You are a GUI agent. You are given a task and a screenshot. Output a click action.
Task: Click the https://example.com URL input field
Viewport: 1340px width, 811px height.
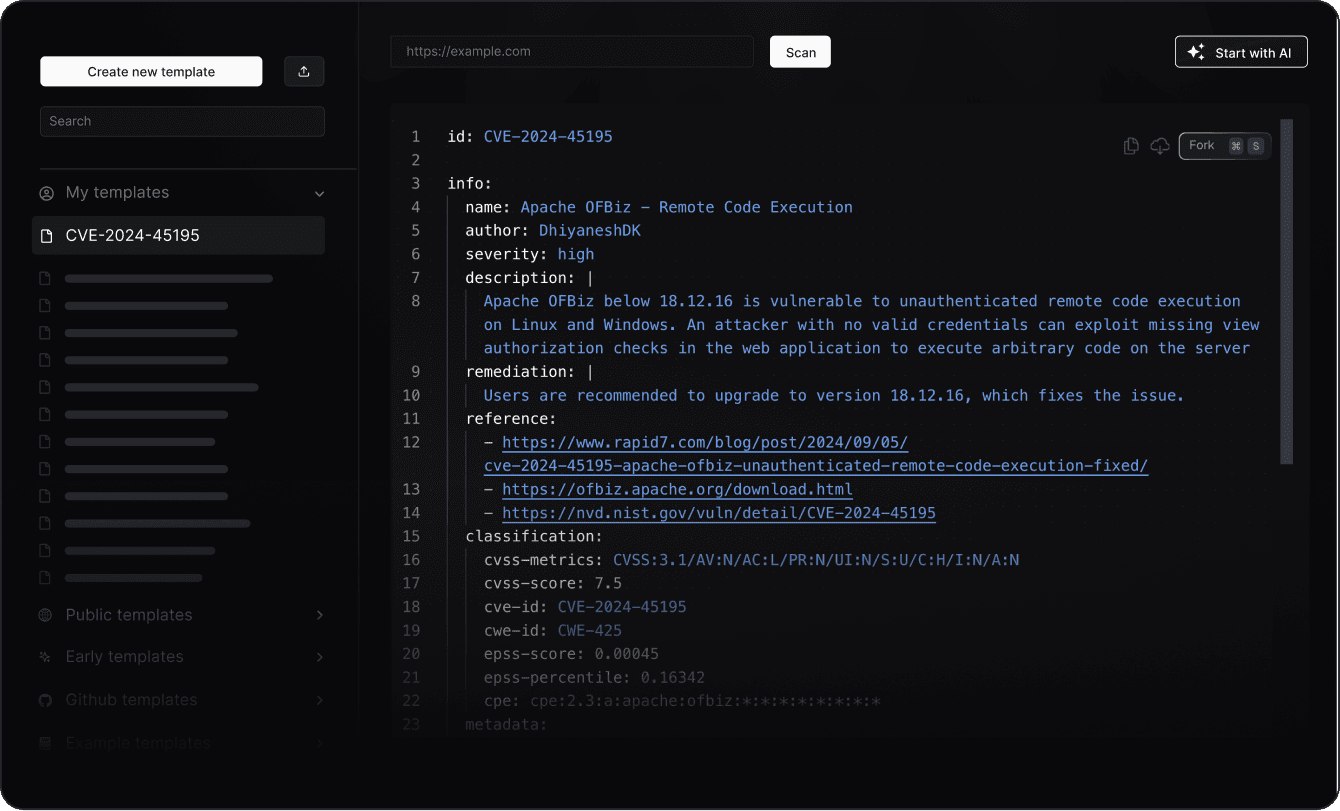[572, 51]
